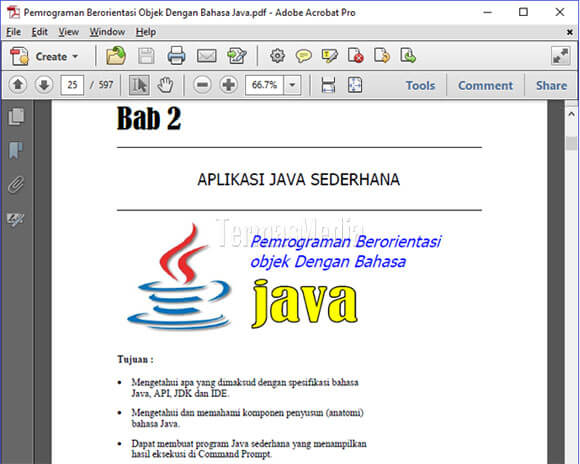The image size is (580, 464).
Task: Close the document with menu bar X
Action: pyautogui.click(x=570, y=33)
